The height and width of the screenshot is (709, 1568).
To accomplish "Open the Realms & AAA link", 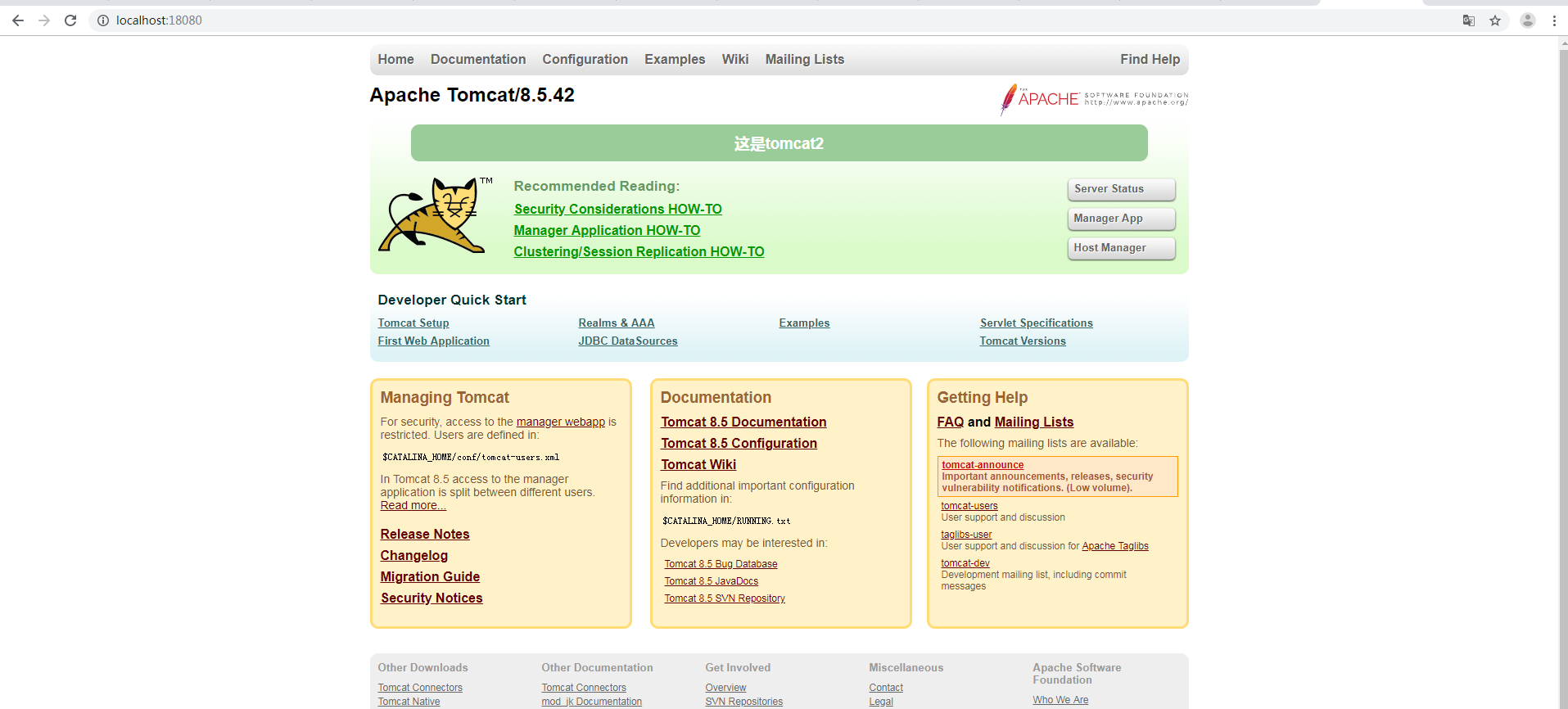I will 617,323.
